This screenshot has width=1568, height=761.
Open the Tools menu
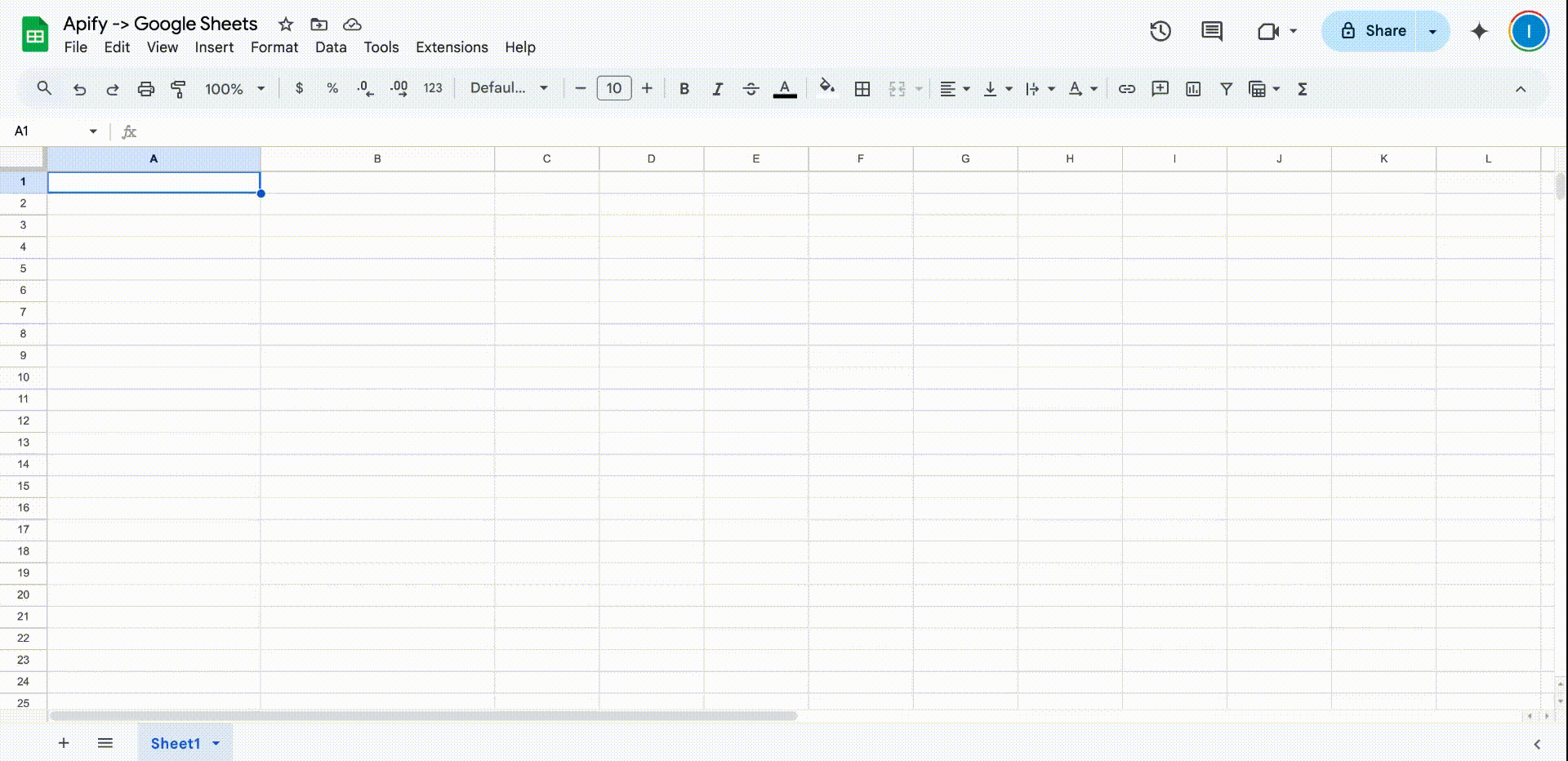click(x=381, y=47)
